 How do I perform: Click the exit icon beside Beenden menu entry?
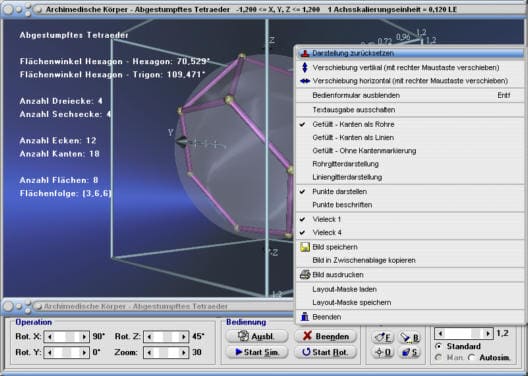(x=305, y=317)
